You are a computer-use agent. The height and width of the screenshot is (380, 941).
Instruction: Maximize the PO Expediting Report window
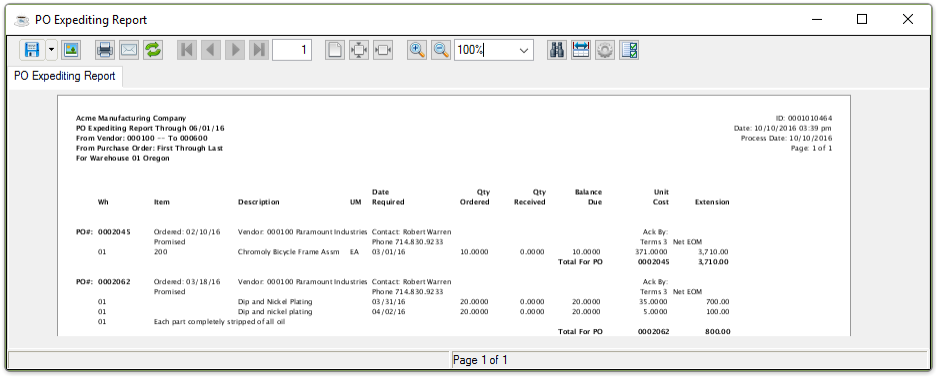click(862, 19)
